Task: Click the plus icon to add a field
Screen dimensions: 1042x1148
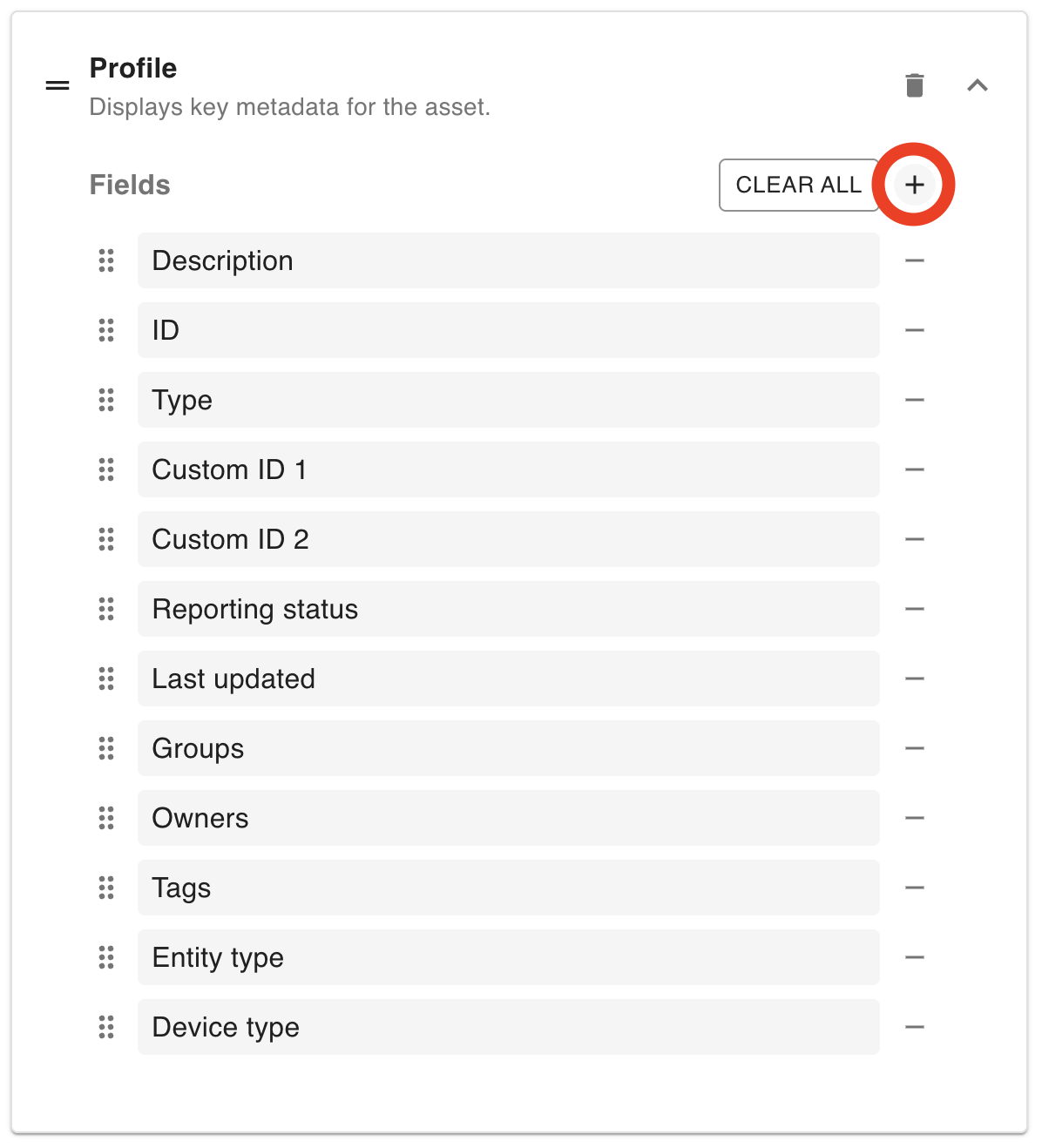Action: [x=914, y=185]
